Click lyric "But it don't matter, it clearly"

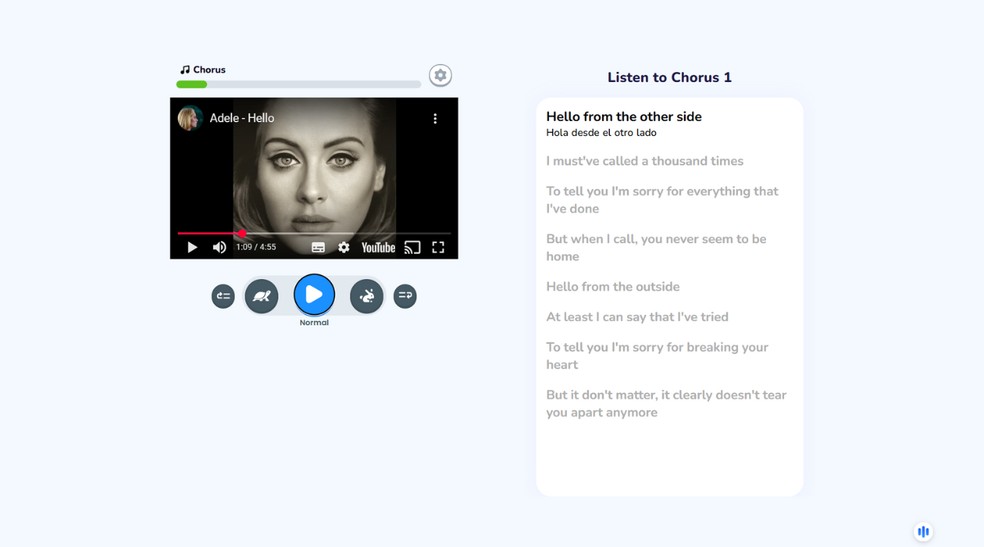(x=666, y=403)
